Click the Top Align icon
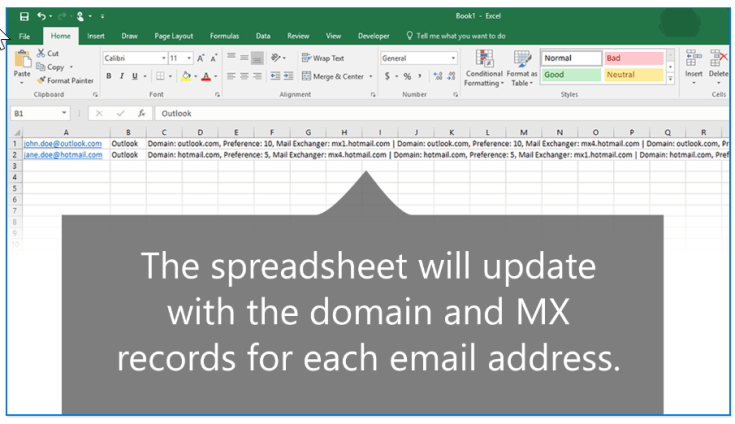The height and width of the screenshot is (424, 735). 231,58
